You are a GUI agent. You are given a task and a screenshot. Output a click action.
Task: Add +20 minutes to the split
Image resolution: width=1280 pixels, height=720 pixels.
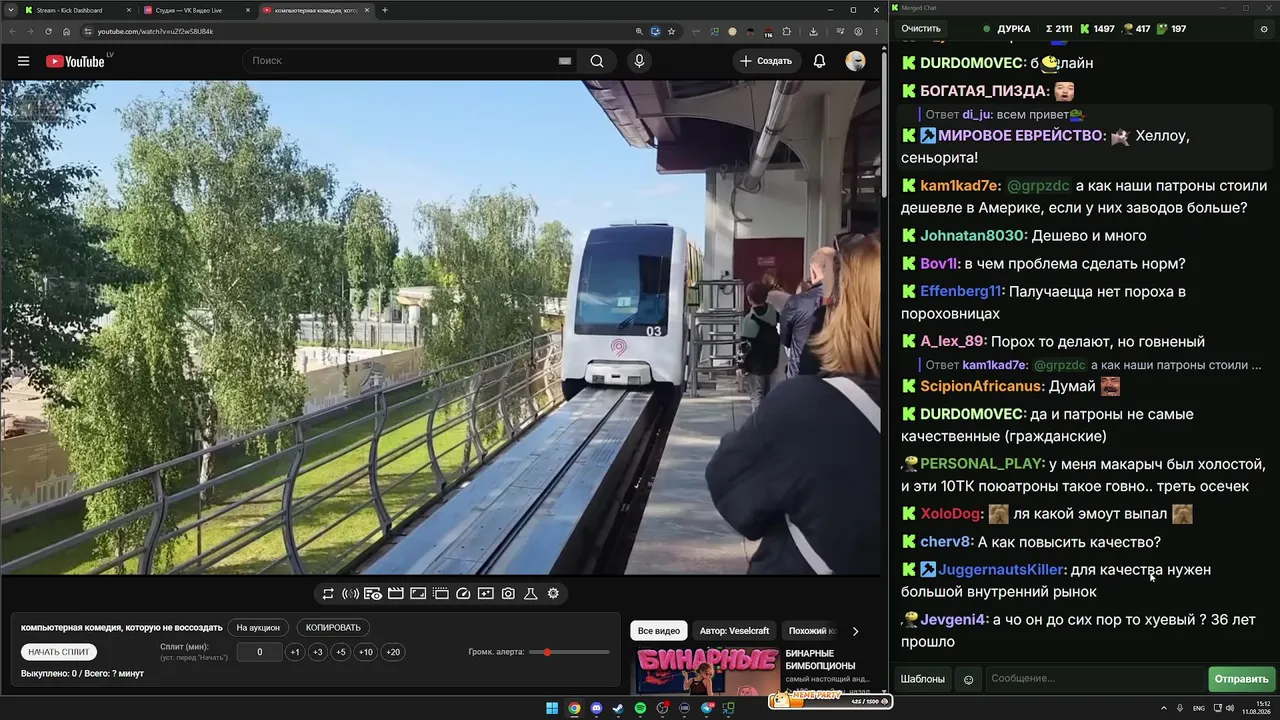pyautogui.click(x=393, y=652)
